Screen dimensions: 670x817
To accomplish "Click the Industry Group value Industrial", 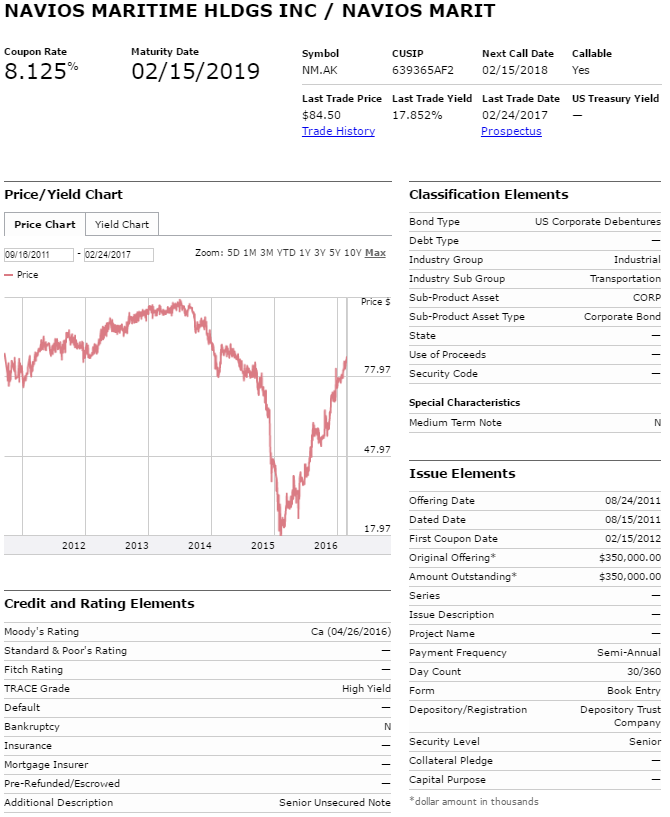I will coord(637,259).
